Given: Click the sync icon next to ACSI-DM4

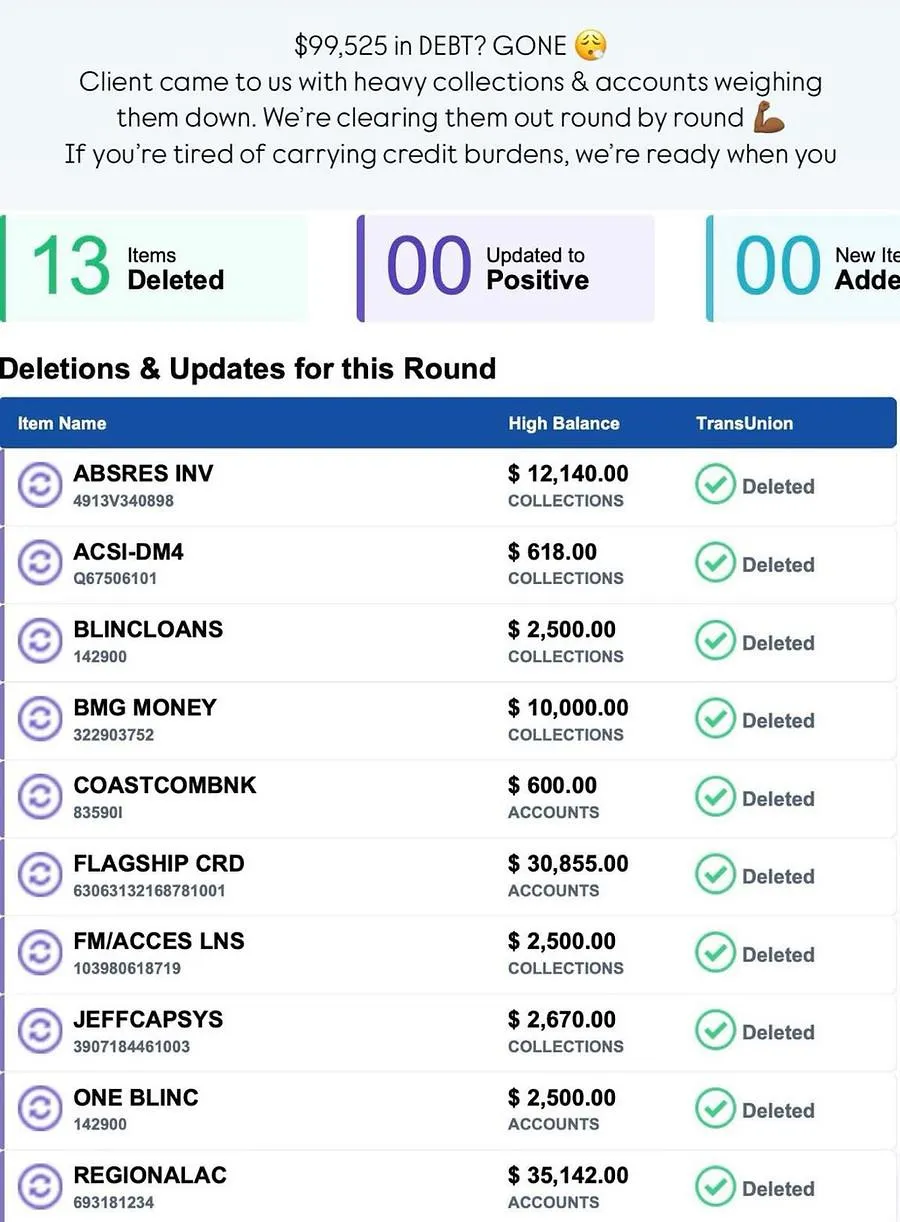Looking at the screenshot, I should pyautogui.click(x=38, y=563).
